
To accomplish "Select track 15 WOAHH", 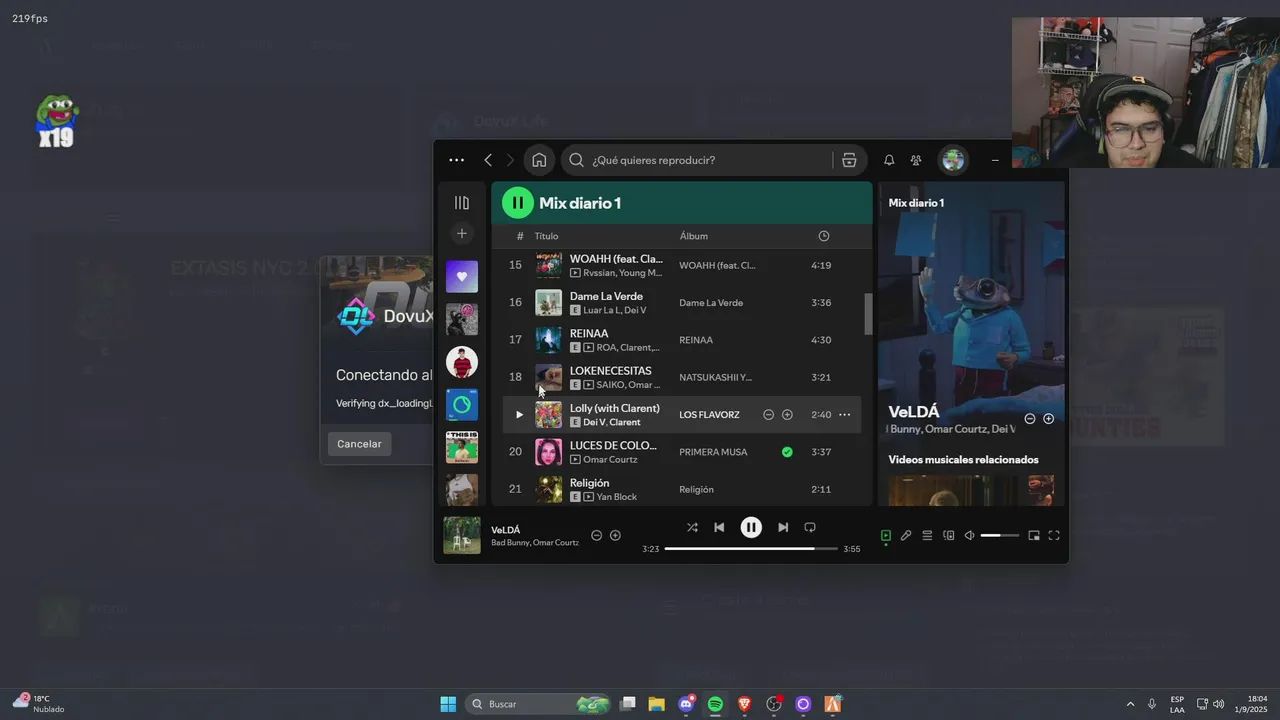I will click(x=682, y=265).
